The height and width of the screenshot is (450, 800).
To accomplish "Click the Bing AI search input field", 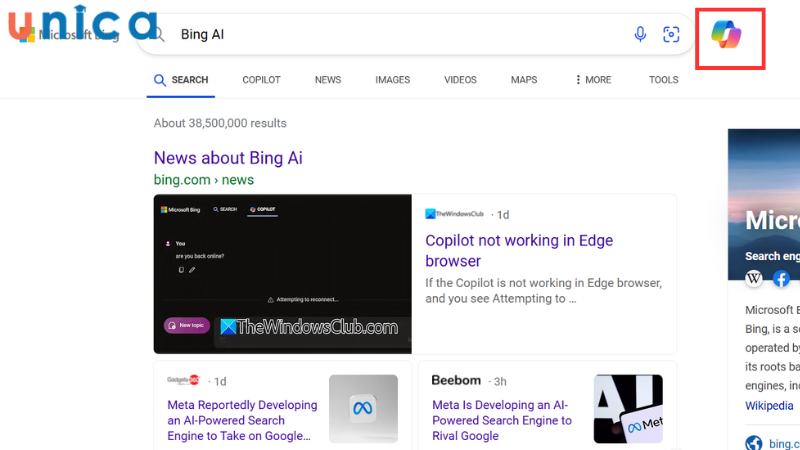I will point(400,34).
